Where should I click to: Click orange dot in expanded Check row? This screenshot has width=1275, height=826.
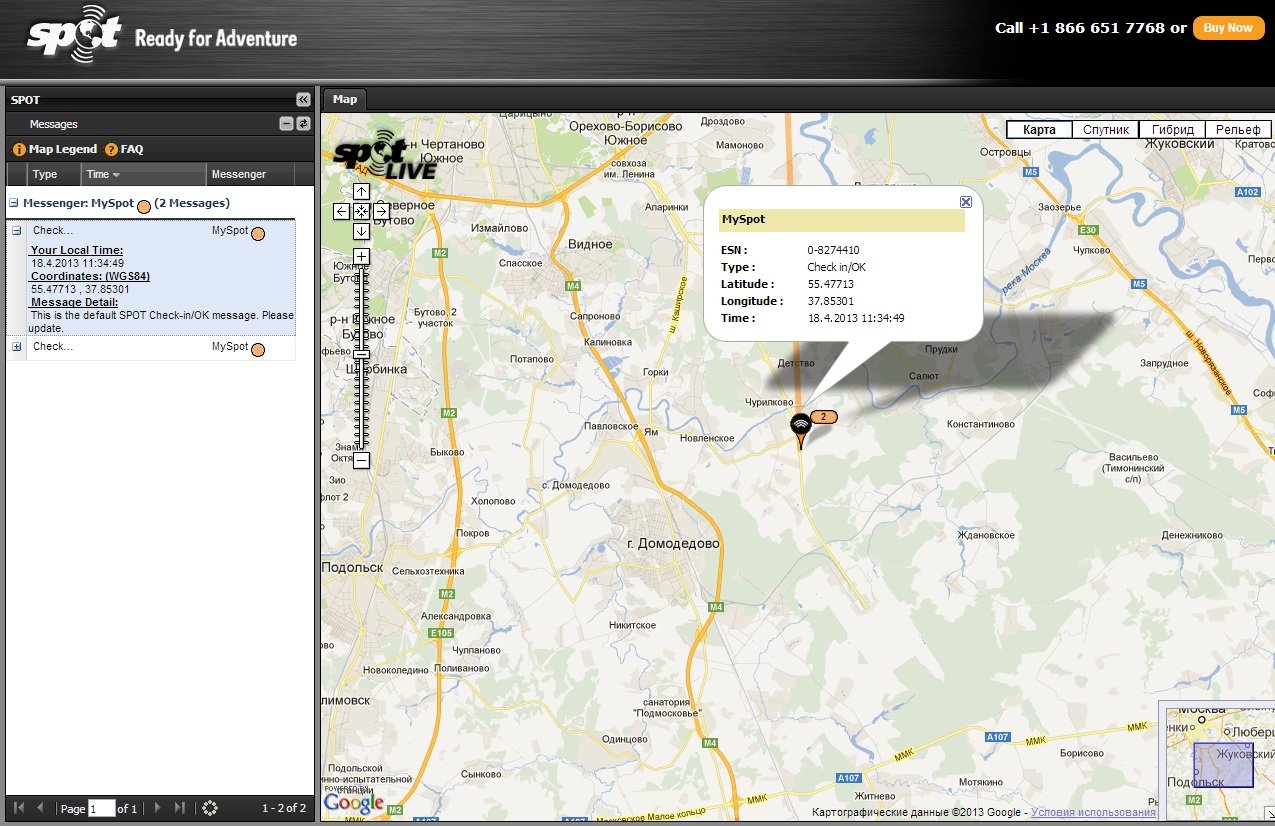click(258, 234)
